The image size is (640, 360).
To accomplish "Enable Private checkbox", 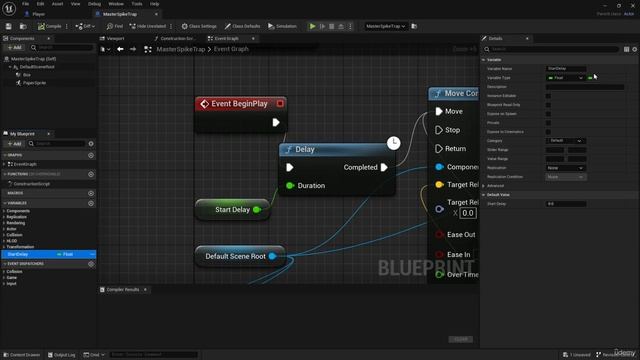I will coord(548,123).
